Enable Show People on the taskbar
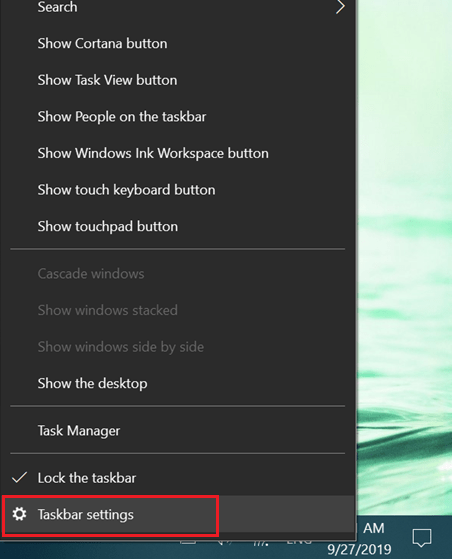This screenshot has width=452, height=559. pos(122,117)
